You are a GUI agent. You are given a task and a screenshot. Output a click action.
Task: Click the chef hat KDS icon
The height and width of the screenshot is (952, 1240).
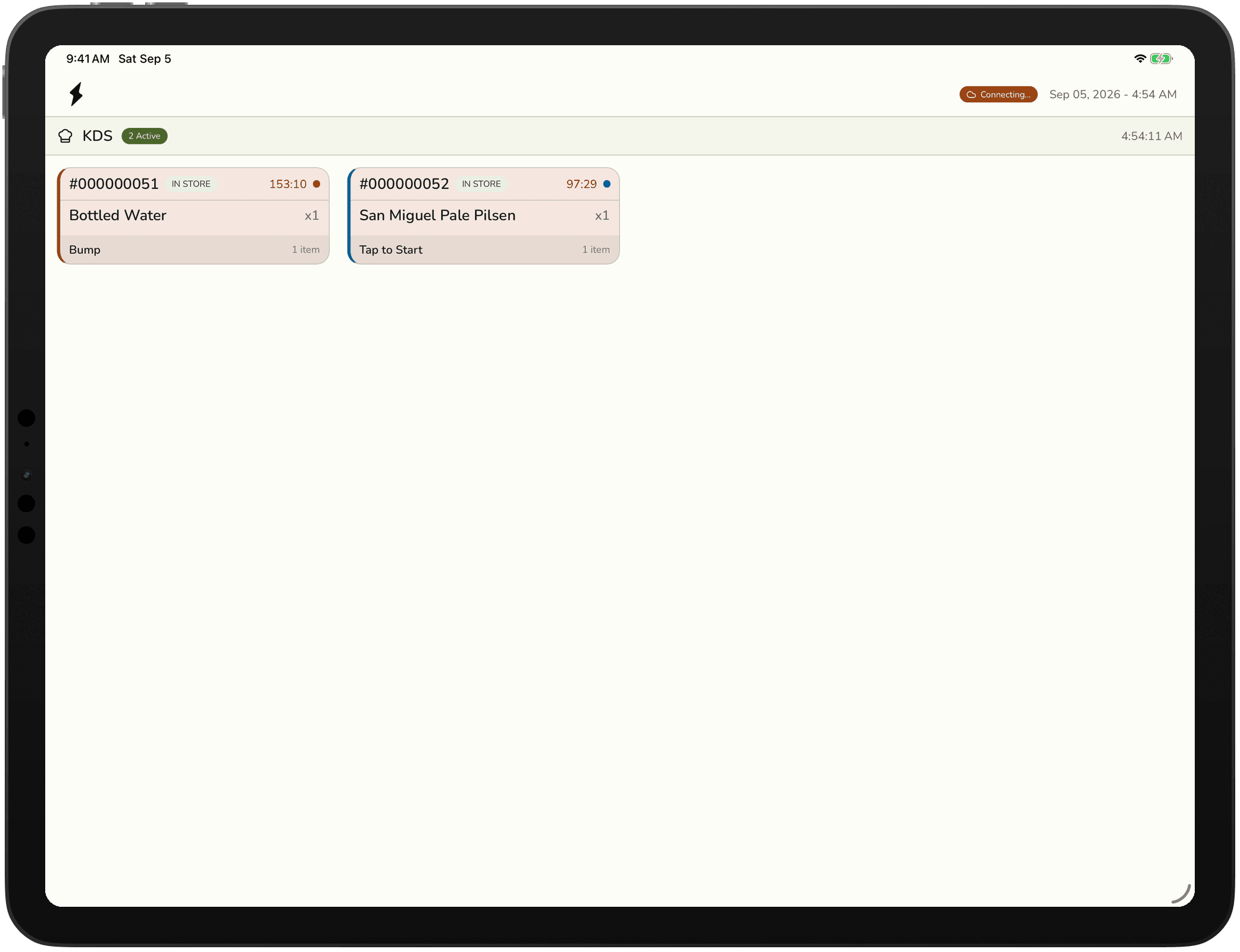65,136
